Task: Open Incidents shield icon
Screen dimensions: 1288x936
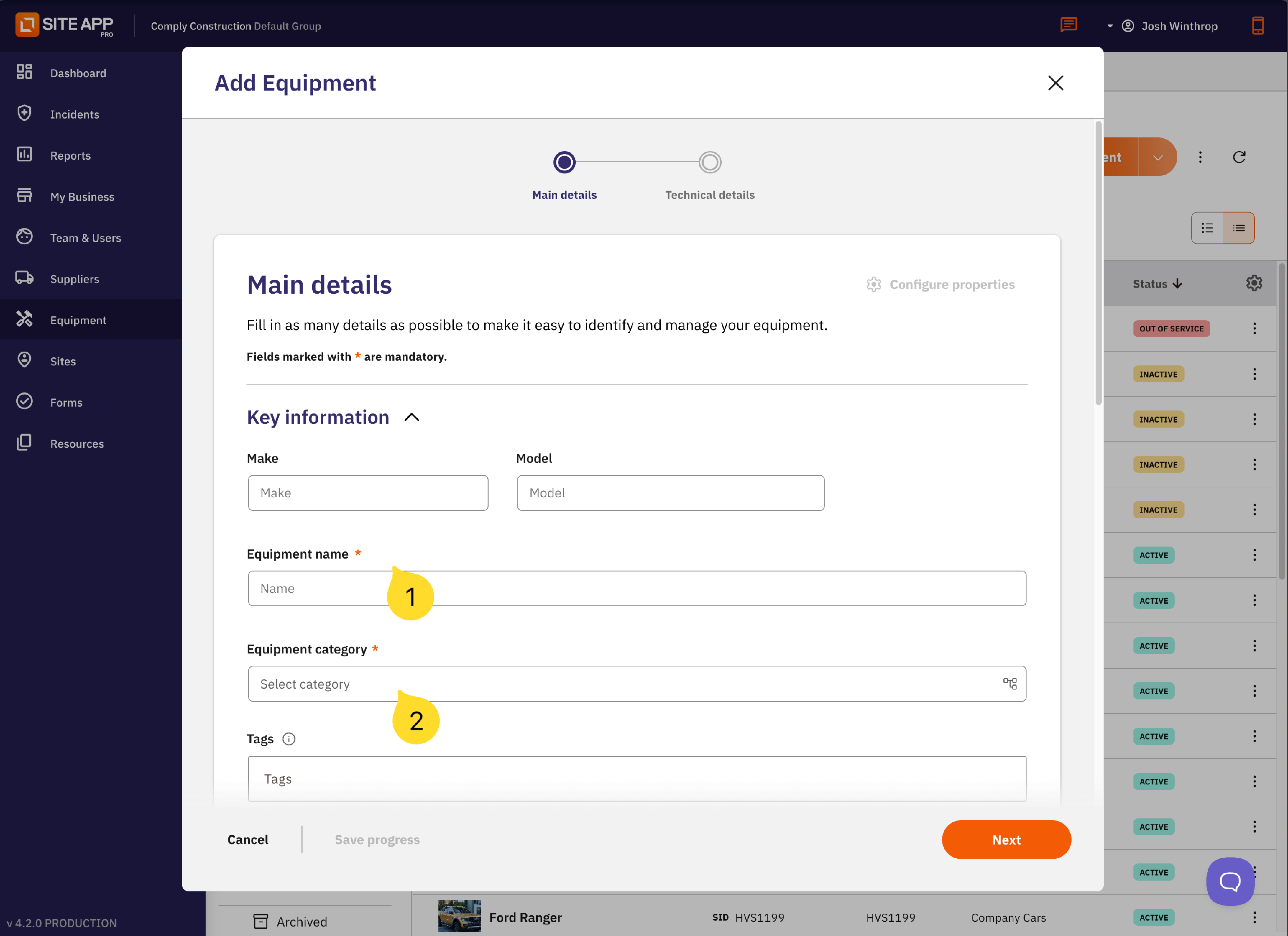Action: tap(24, 113)
